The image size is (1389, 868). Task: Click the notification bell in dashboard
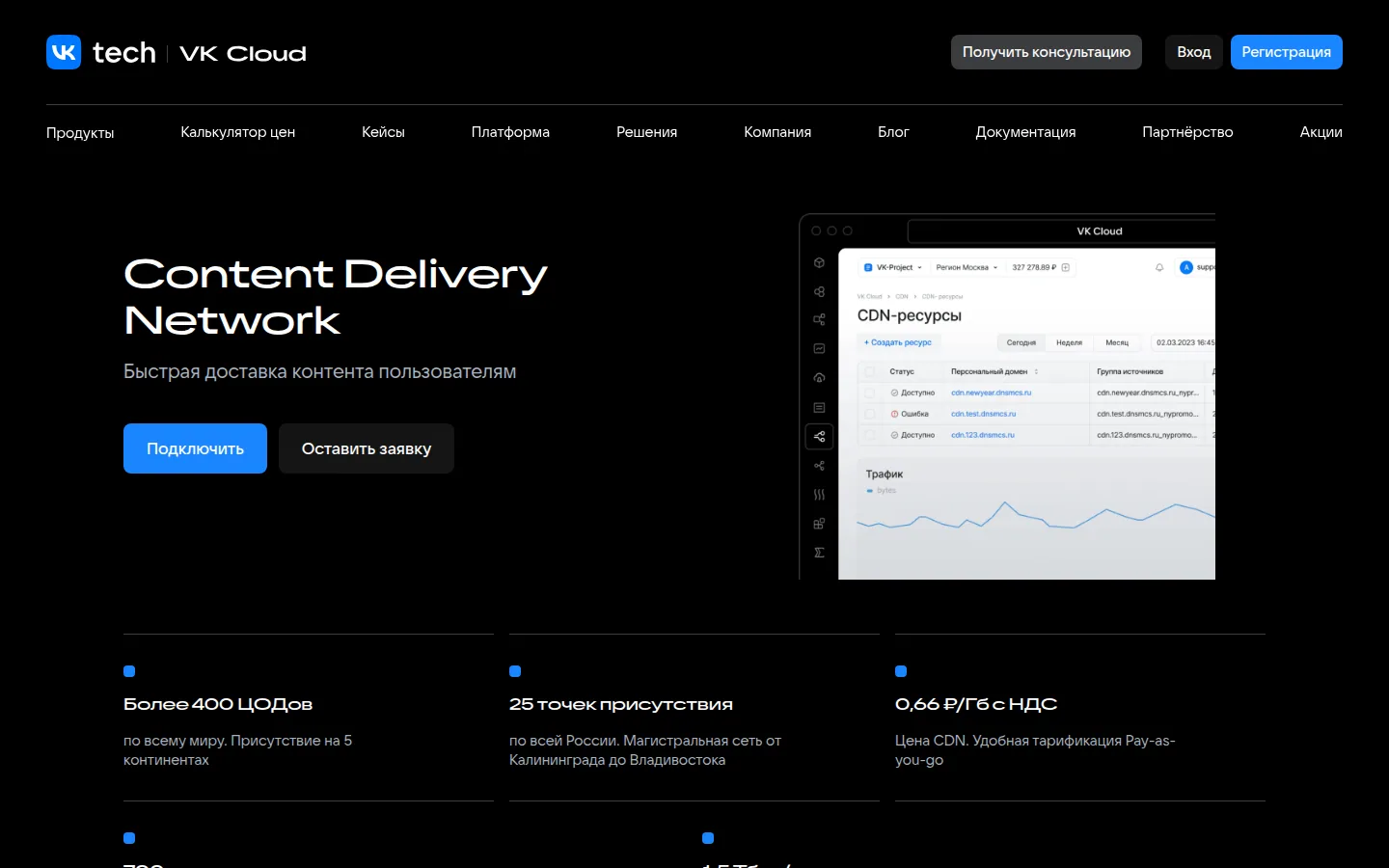pos(1159,267)
